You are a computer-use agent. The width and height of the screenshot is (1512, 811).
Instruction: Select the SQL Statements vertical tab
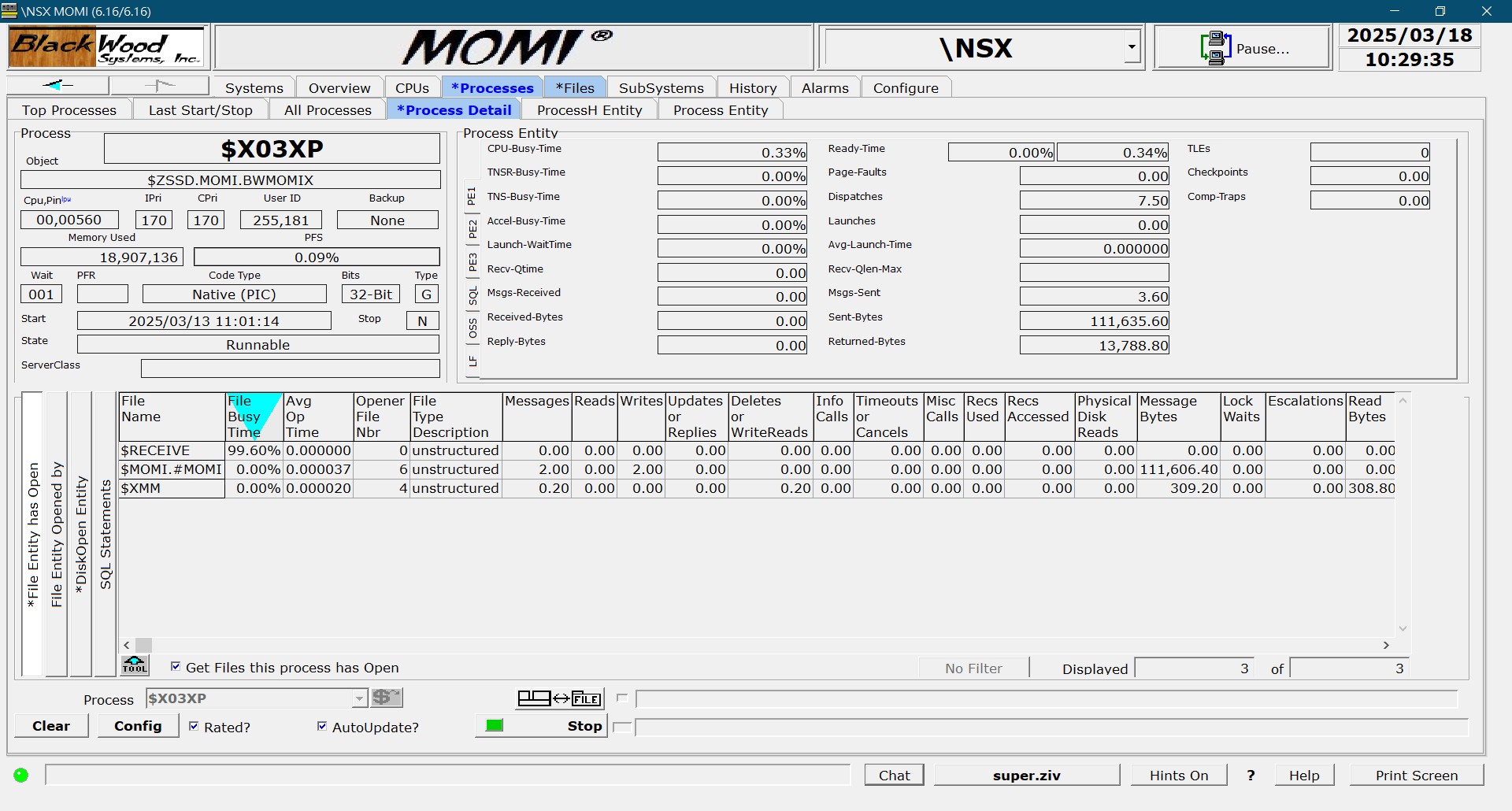[105, 534]
